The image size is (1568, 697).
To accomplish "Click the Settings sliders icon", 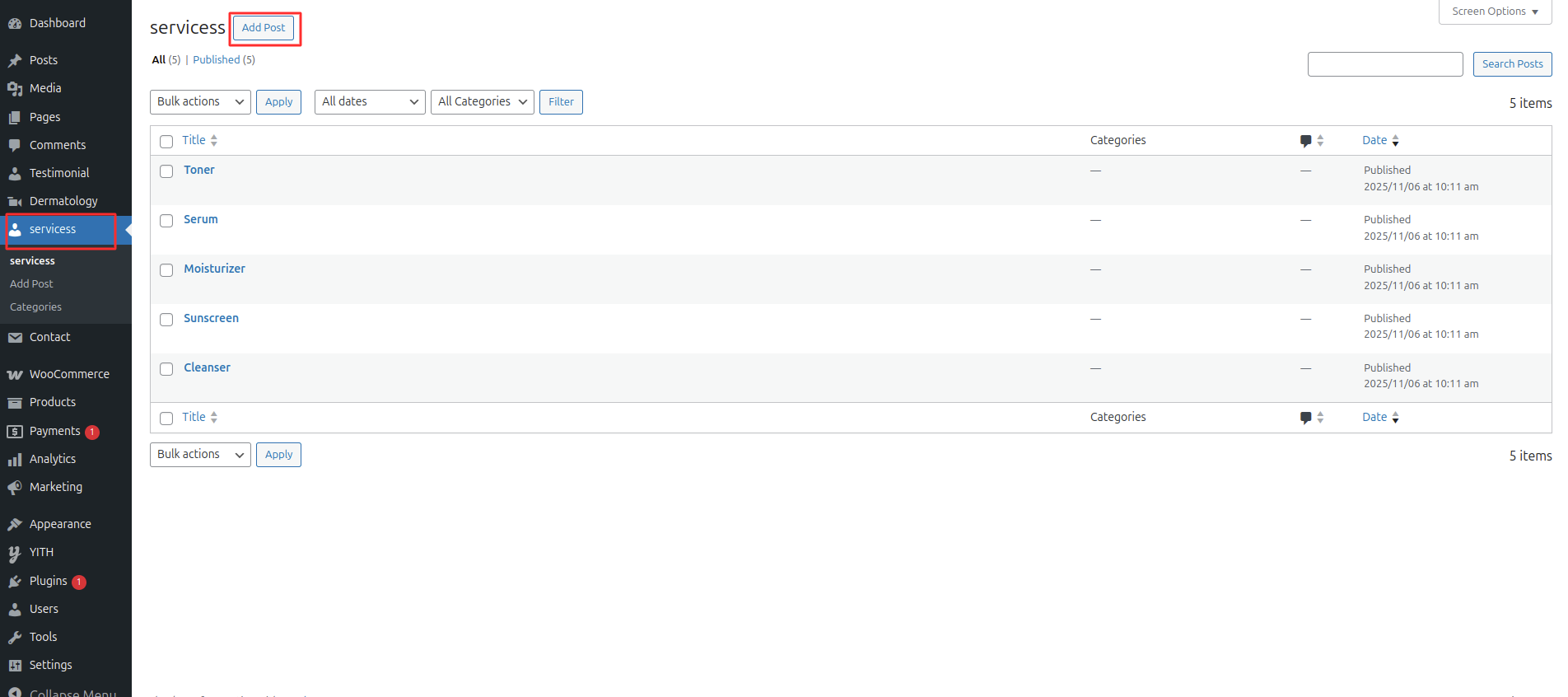I will pos(15,666).
